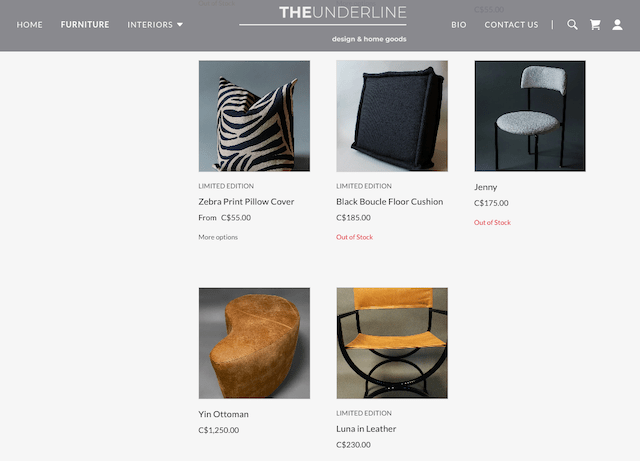Click the Luna leather chair image
Image resolution: width=640 pixels, height=461 pixels.
tap(392, 343)
